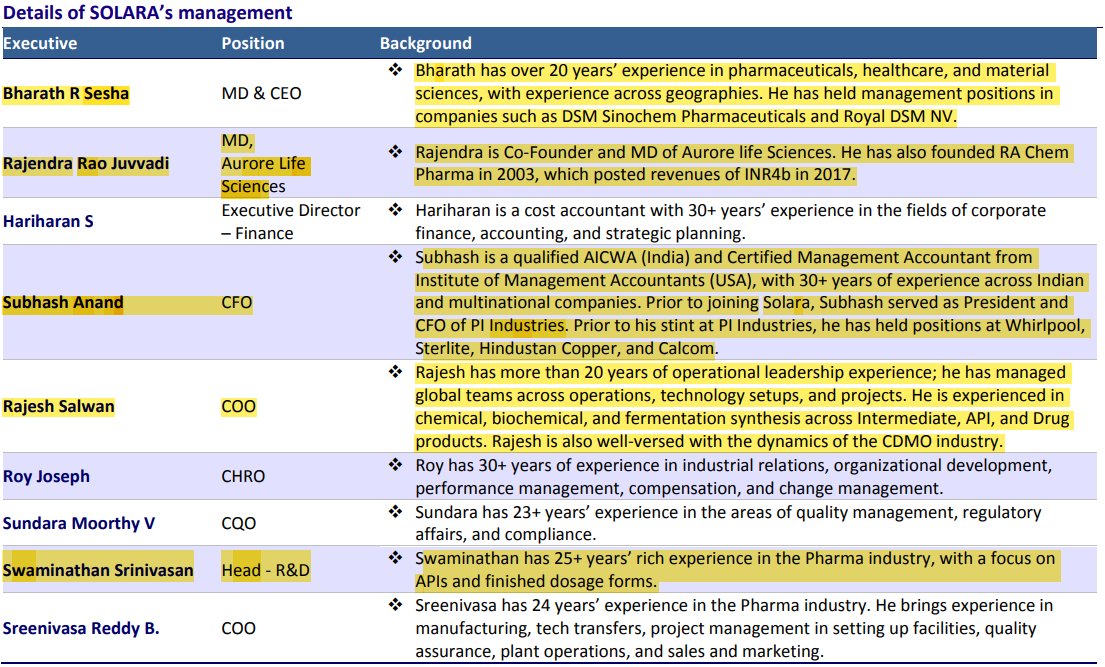Click the name 'Rajendra Rao Juvvadi'
This screenshot has height=667, width=1105.
point(86,164)
